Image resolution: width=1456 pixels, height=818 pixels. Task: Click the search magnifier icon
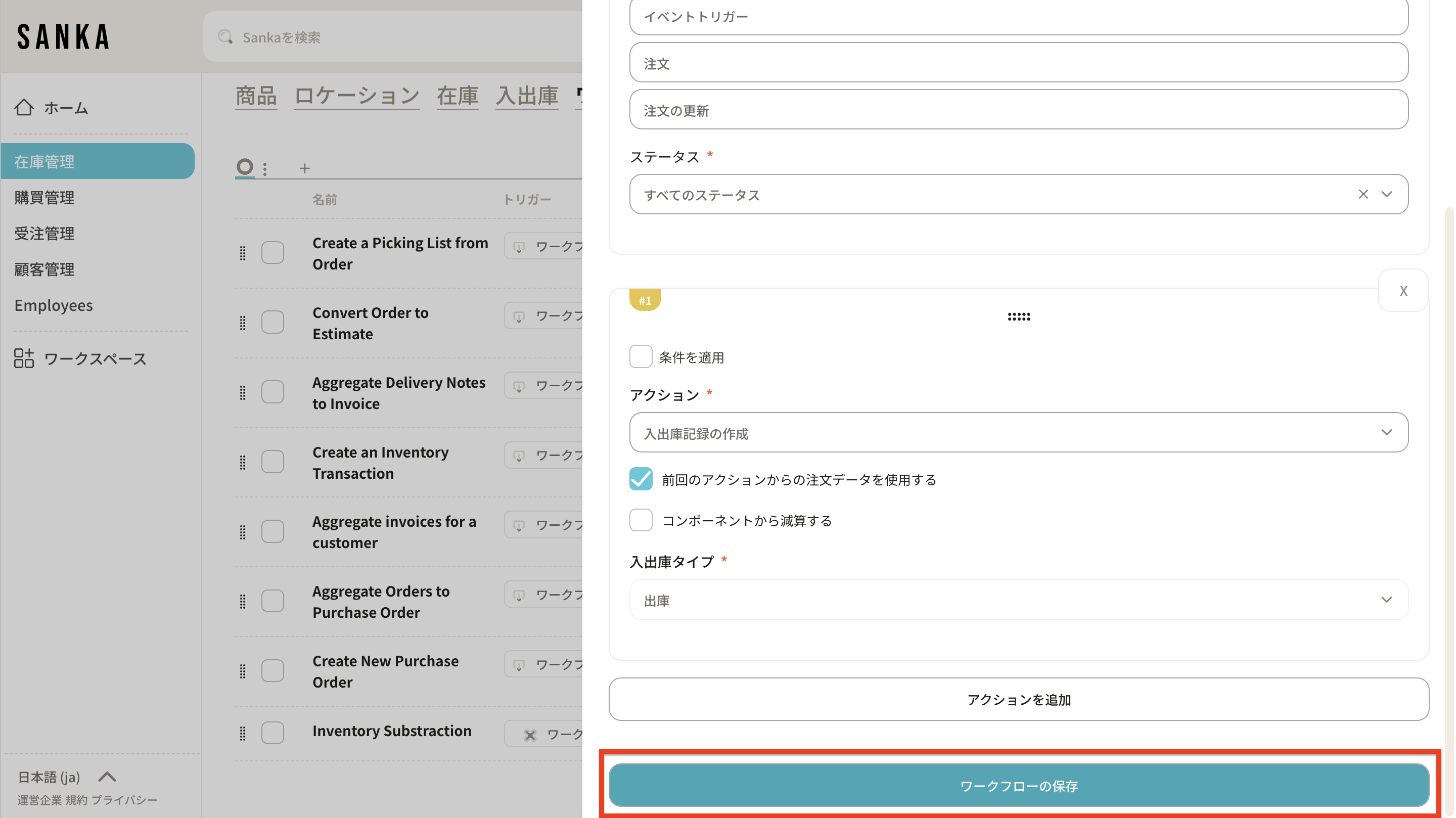(225, 37)
